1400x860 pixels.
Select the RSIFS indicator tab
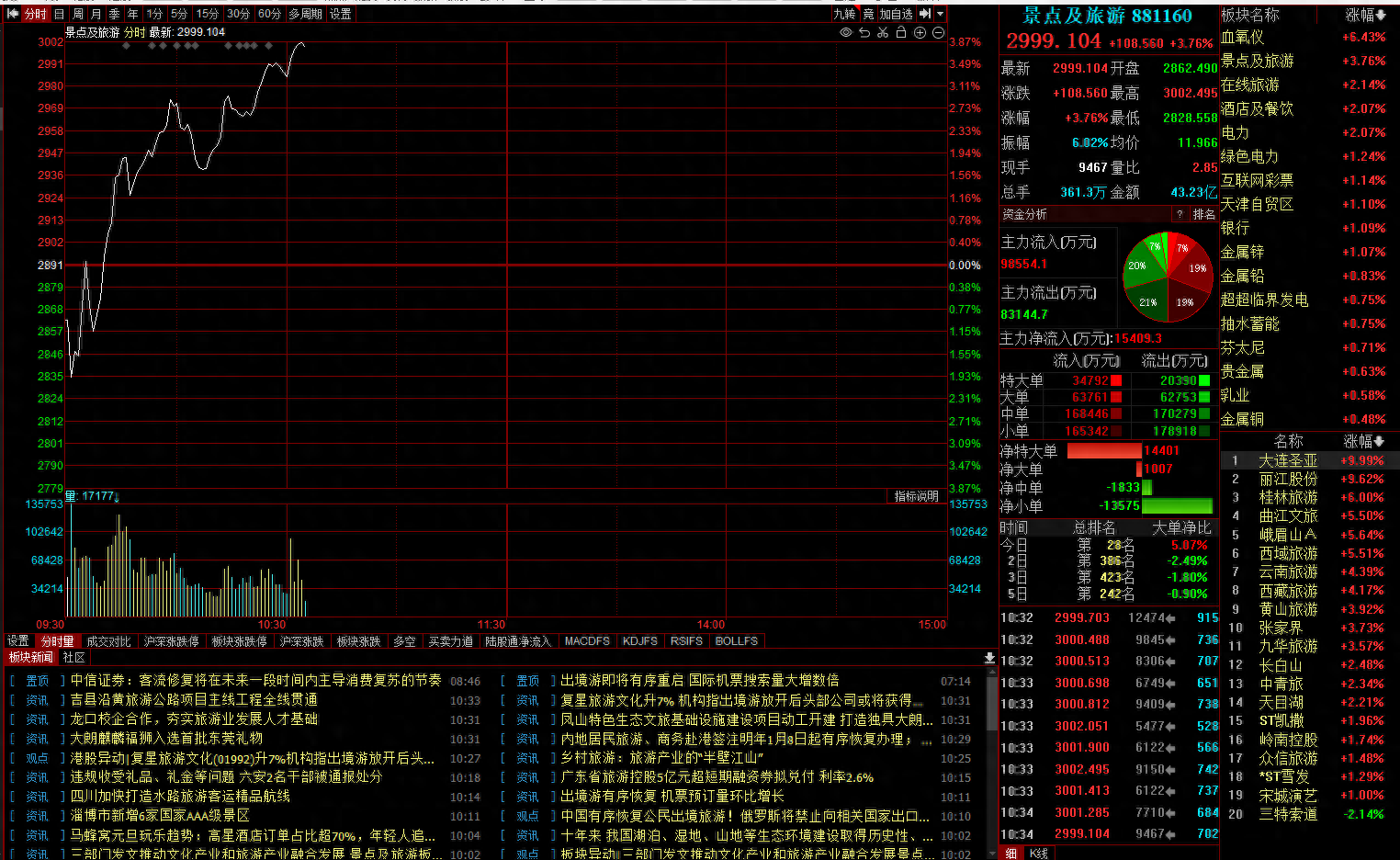pos(686,641)
